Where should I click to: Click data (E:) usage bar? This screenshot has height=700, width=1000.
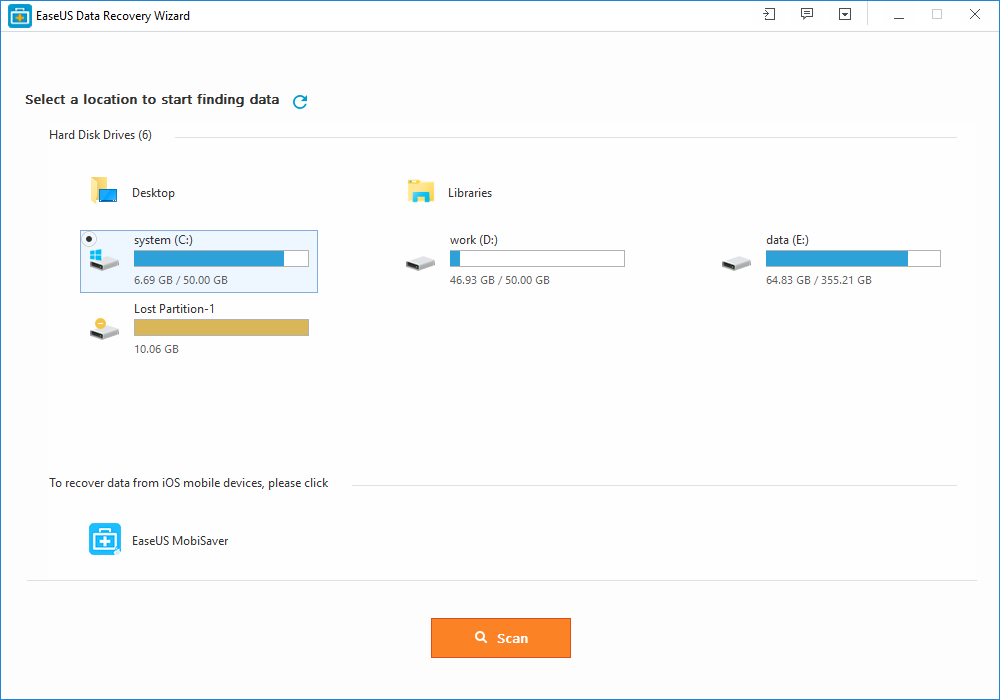pos(853,258)
